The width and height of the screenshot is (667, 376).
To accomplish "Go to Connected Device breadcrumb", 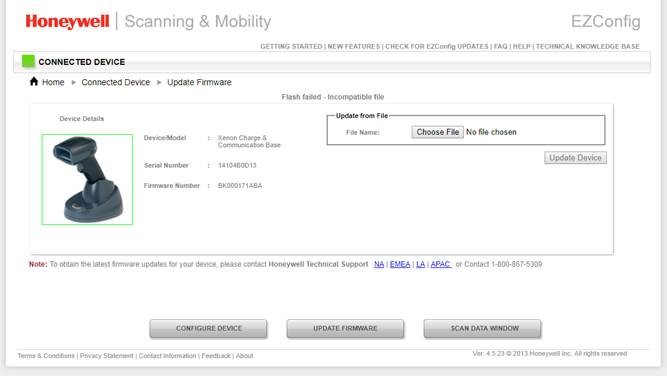I will point(116,82).
